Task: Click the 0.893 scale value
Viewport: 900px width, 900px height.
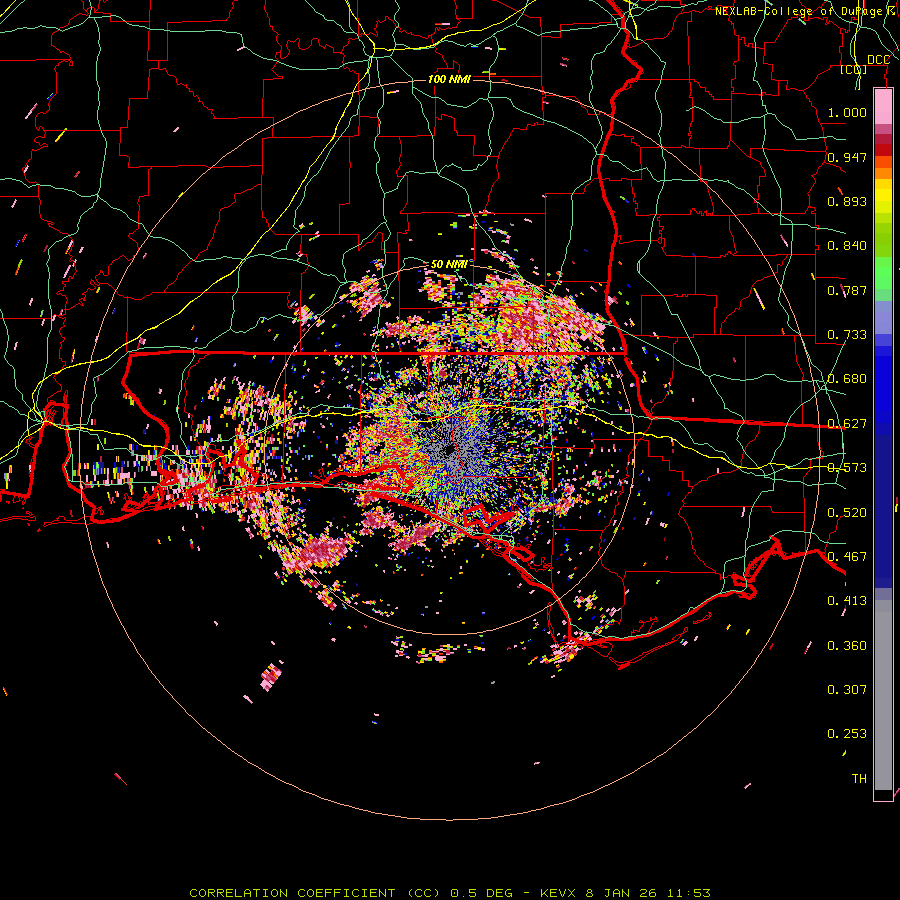Action: click(847, 201)
